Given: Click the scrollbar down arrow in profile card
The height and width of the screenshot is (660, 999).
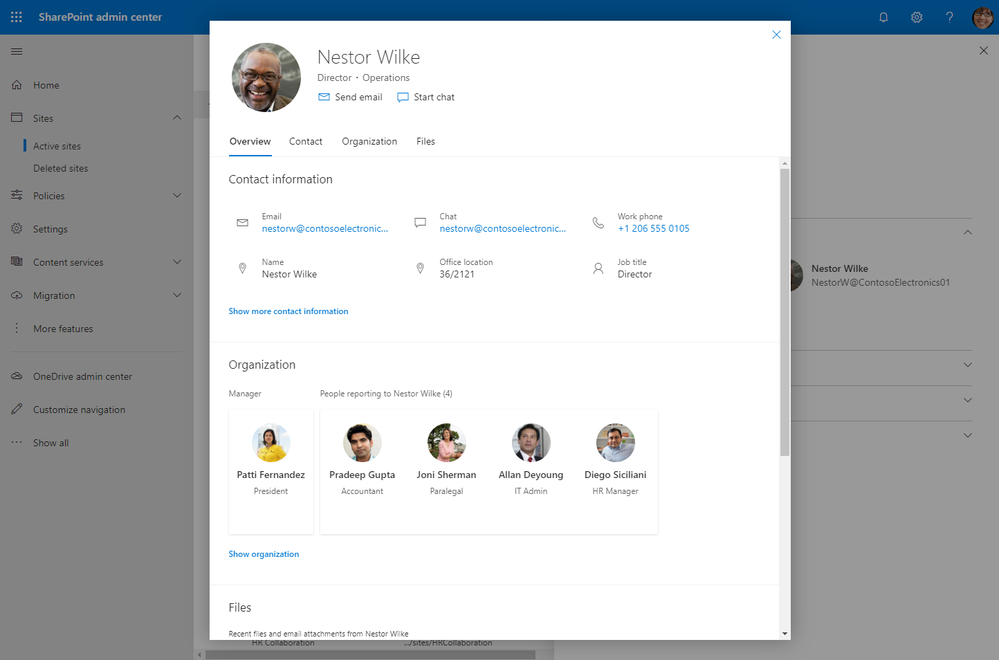Looking at the screenshot, I should (x=784, y=633).
